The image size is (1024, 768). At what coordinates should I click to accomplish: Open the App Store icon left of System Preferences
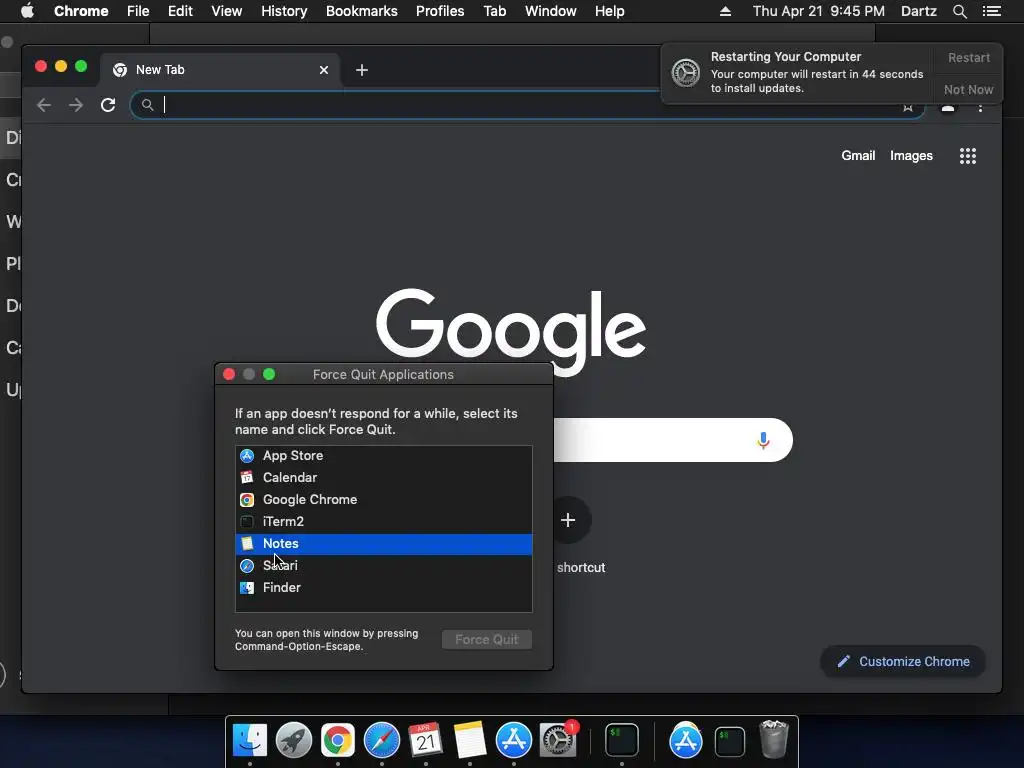coord(514,740)
